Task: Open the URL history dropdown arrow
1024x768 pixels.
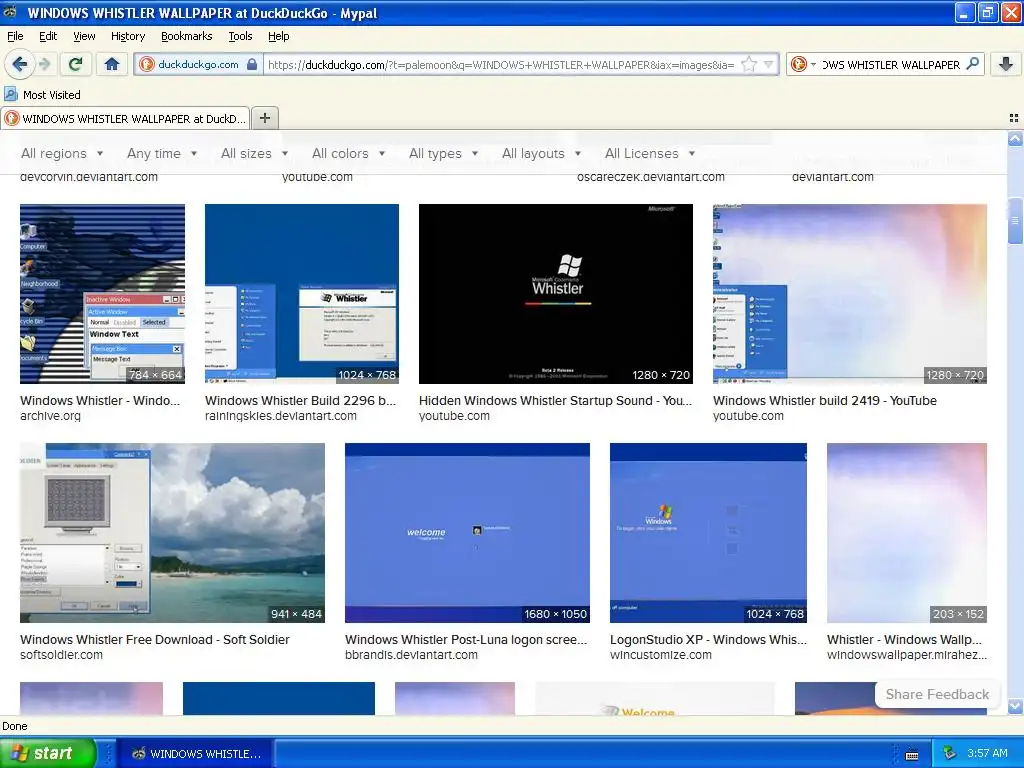Action: pyautogui.click(x=769, y=64)
